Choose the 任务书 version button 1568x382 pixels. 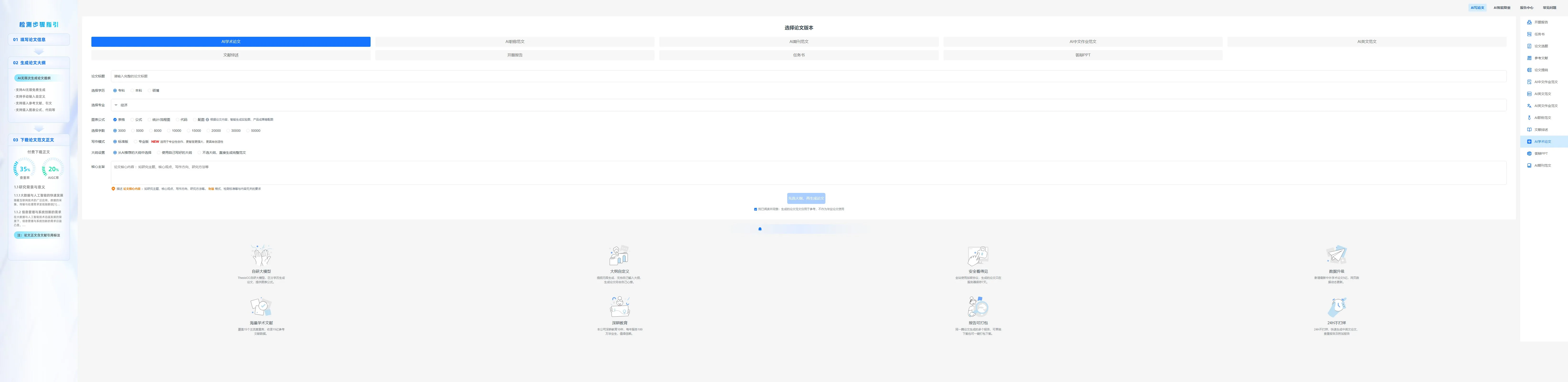(799, 55)
